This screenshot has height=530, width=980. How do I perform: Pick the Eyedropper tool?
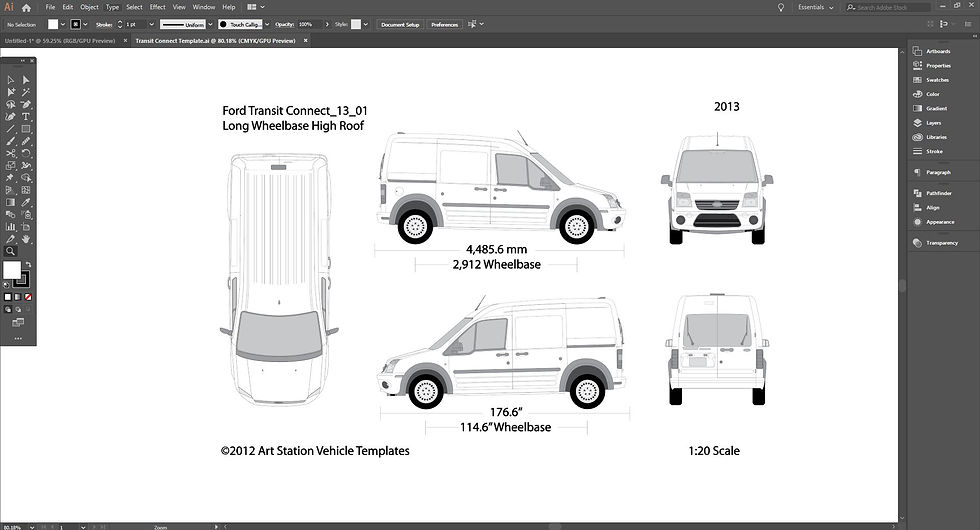click(x=26, y=202)
